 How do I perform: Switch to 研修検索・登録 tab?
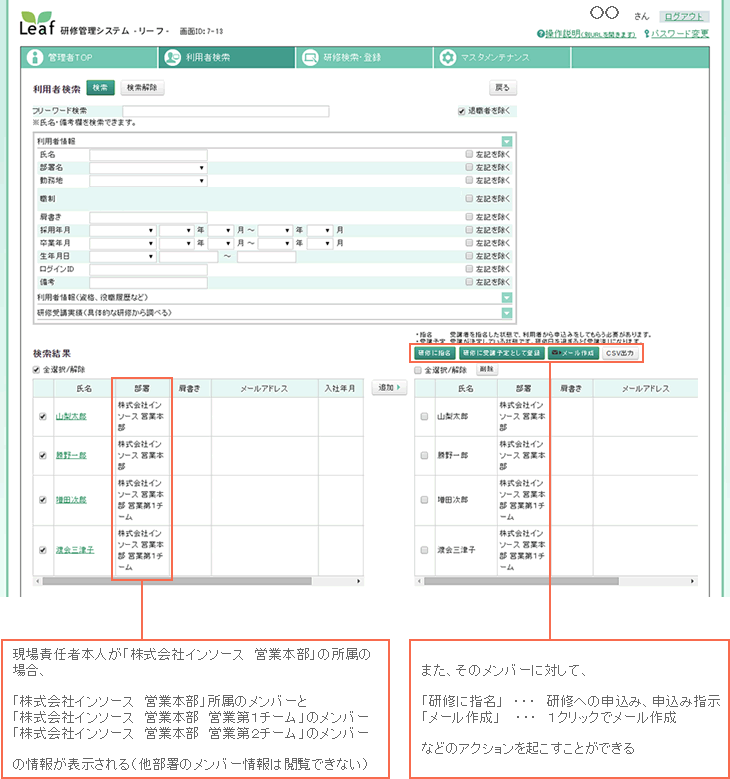[365, 58]
